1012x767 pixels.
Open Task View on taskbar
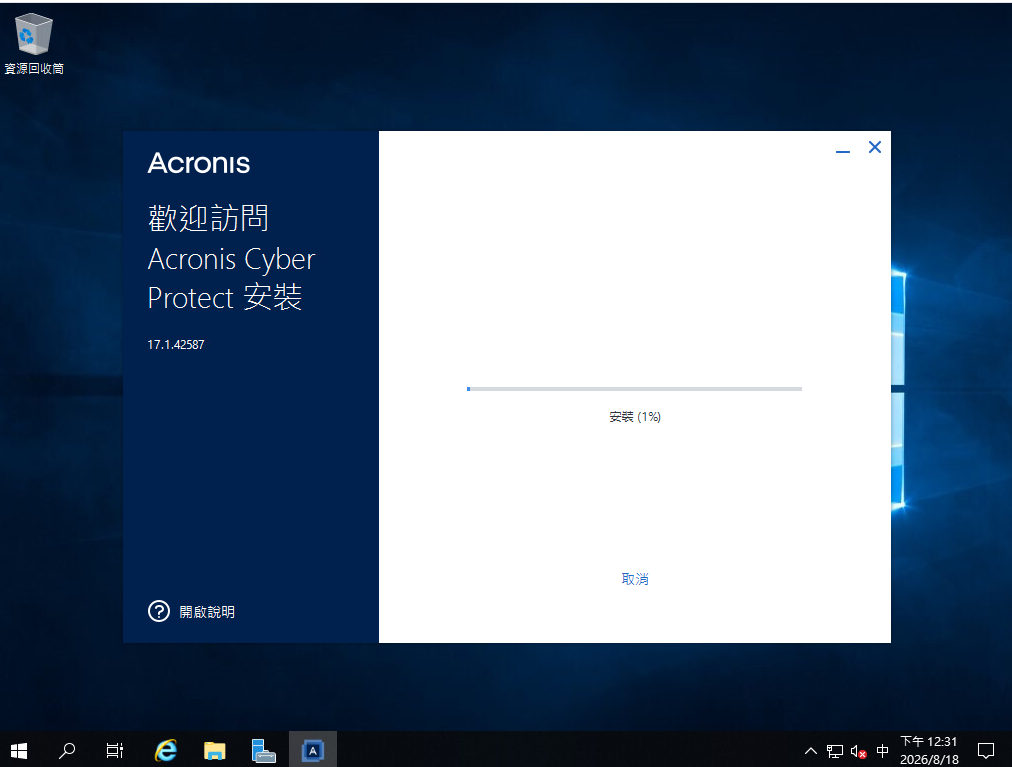point(114,750)
